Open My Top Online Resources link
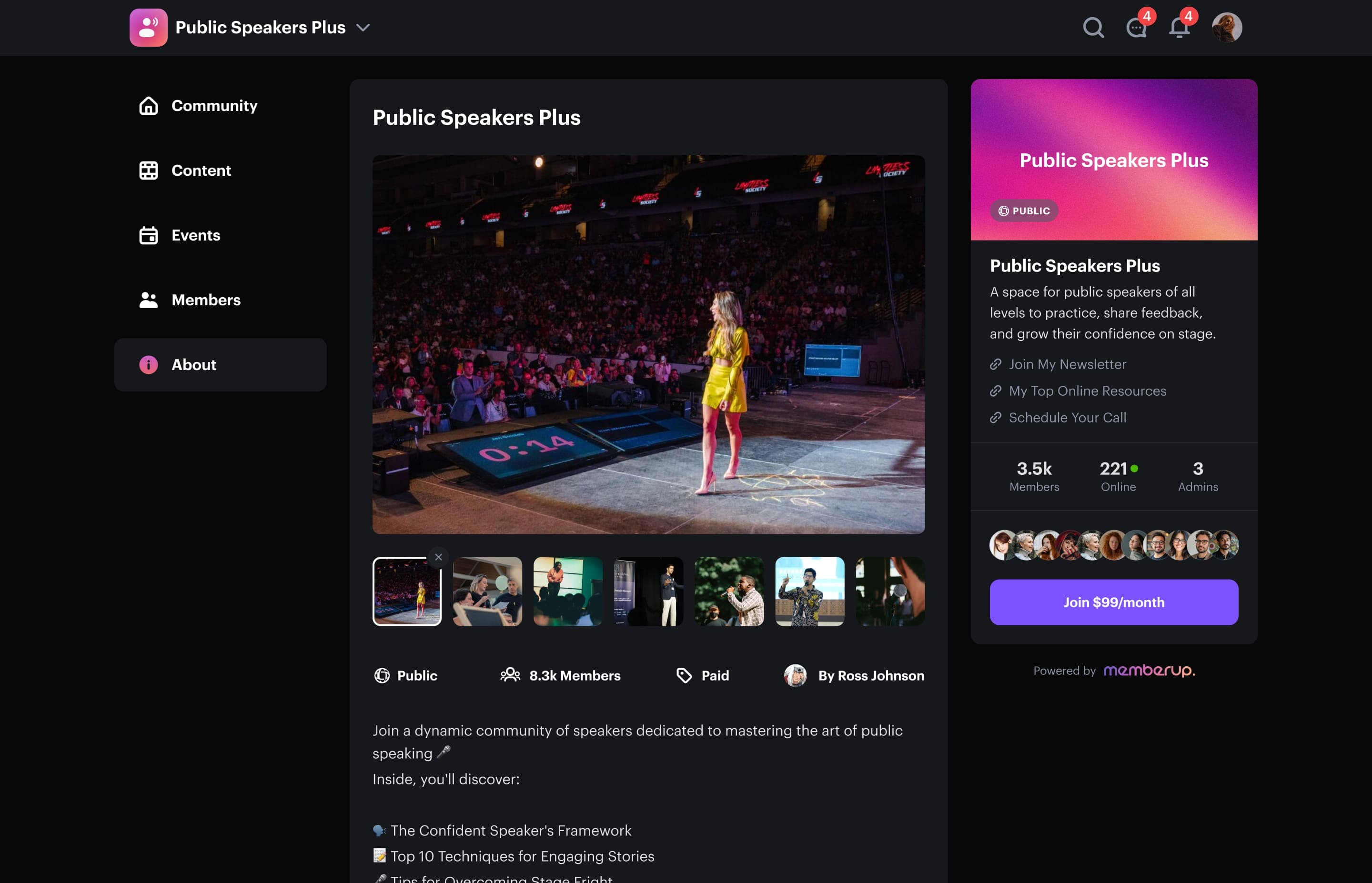Image resolution: width=1372 pixels, height=883 pixels. click(x=1087, y=391)
